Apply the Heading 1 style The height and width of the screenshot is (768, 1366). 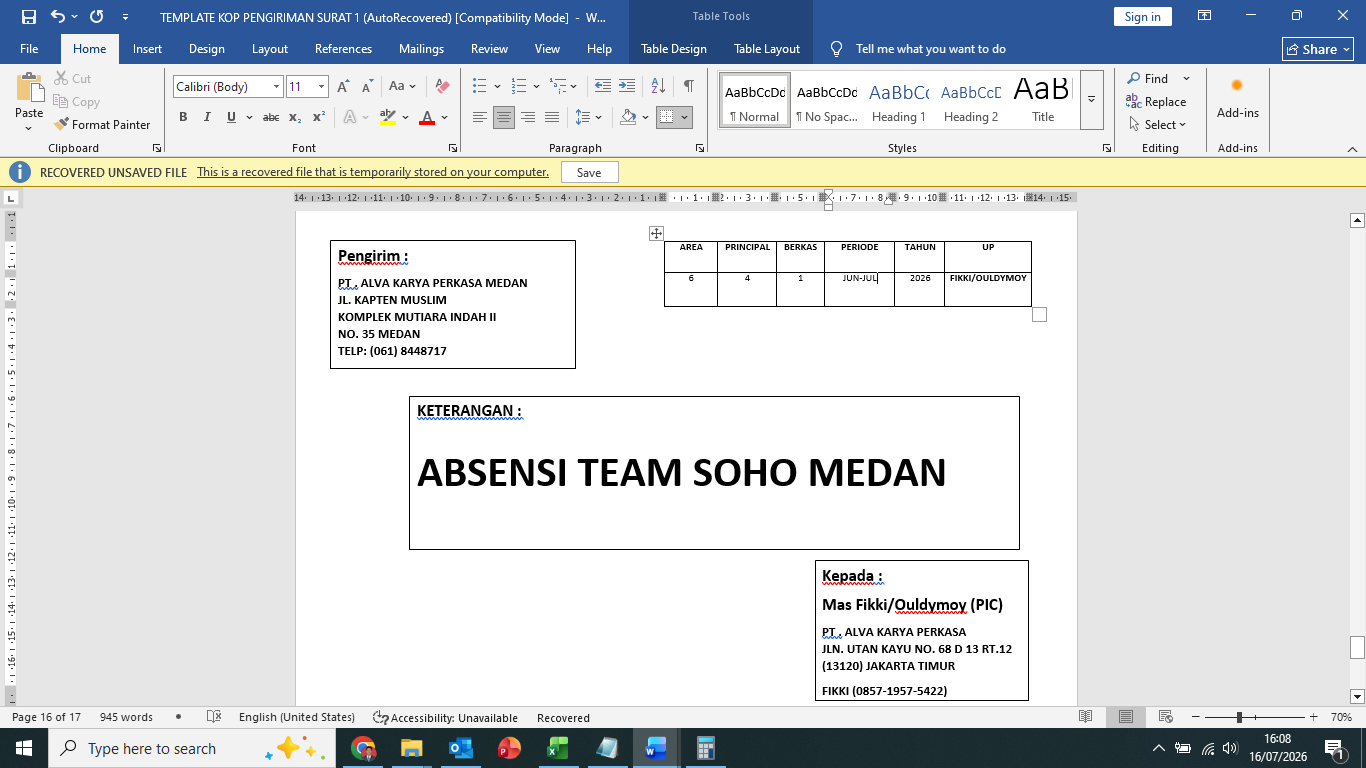click(x=899, y=100)
